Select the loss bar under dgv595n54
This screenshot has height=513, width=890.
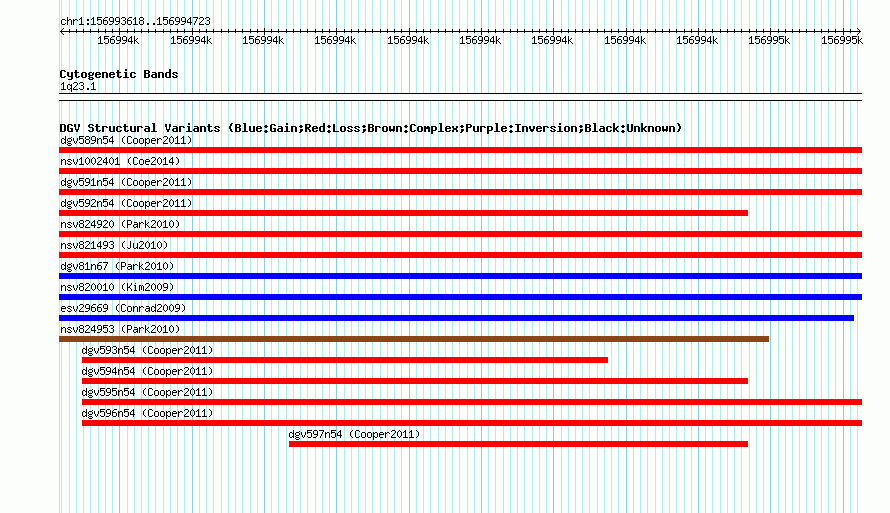click(x=472, y=402)
